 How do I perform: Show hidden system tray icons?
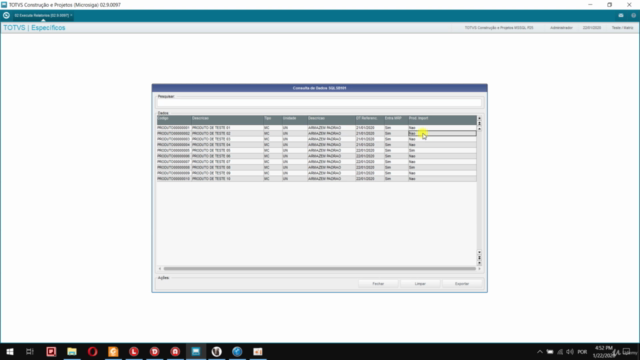tap(540, 351)
